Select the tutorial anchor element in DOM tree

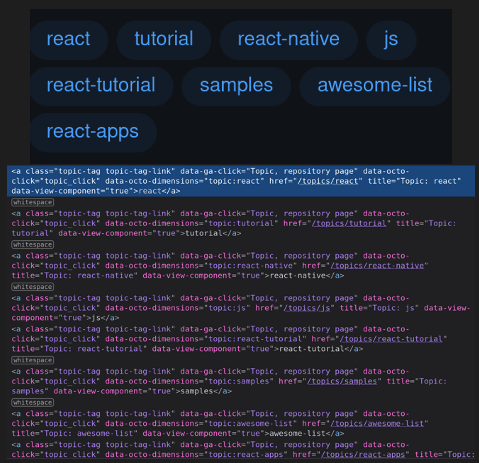[x=241, y=223]
